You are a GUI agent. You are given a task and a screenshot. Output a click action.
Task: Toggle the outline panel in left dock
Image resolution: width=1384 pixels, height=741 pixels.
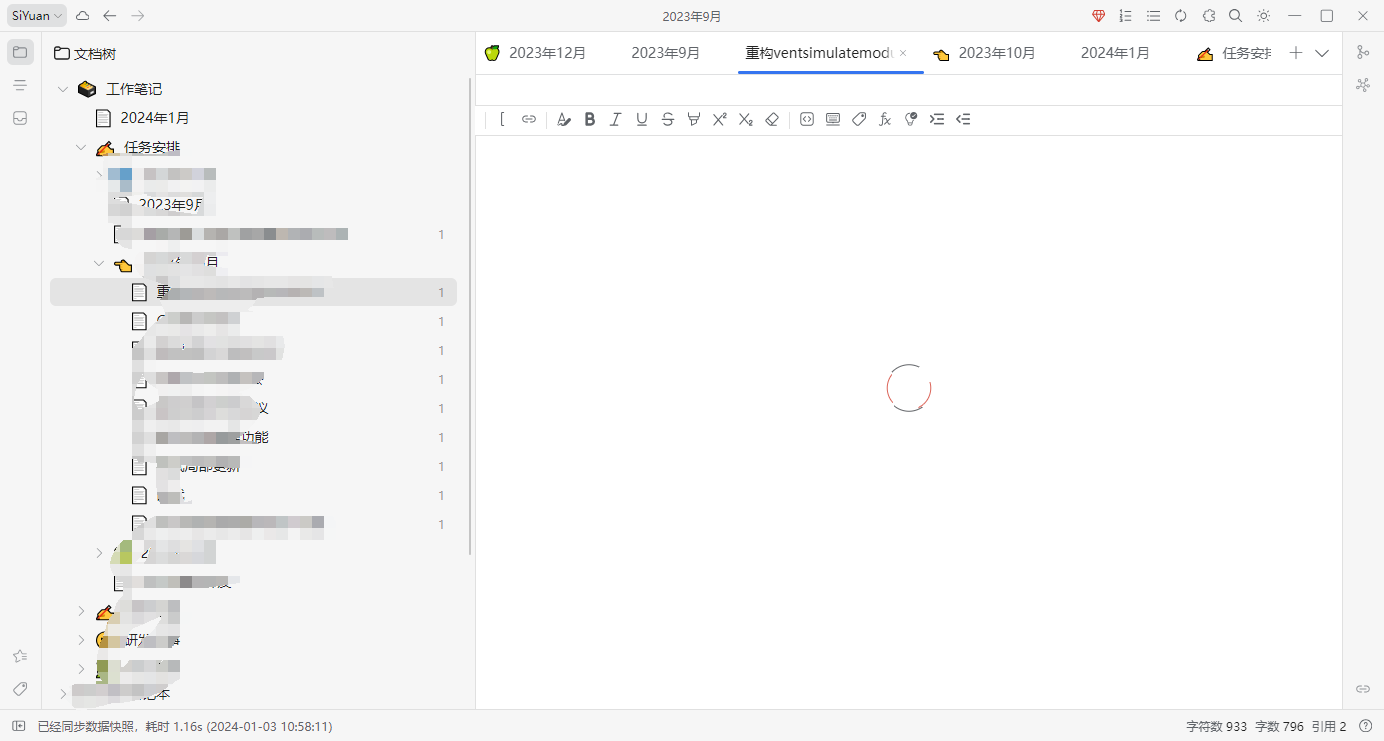tap(20, 85)
